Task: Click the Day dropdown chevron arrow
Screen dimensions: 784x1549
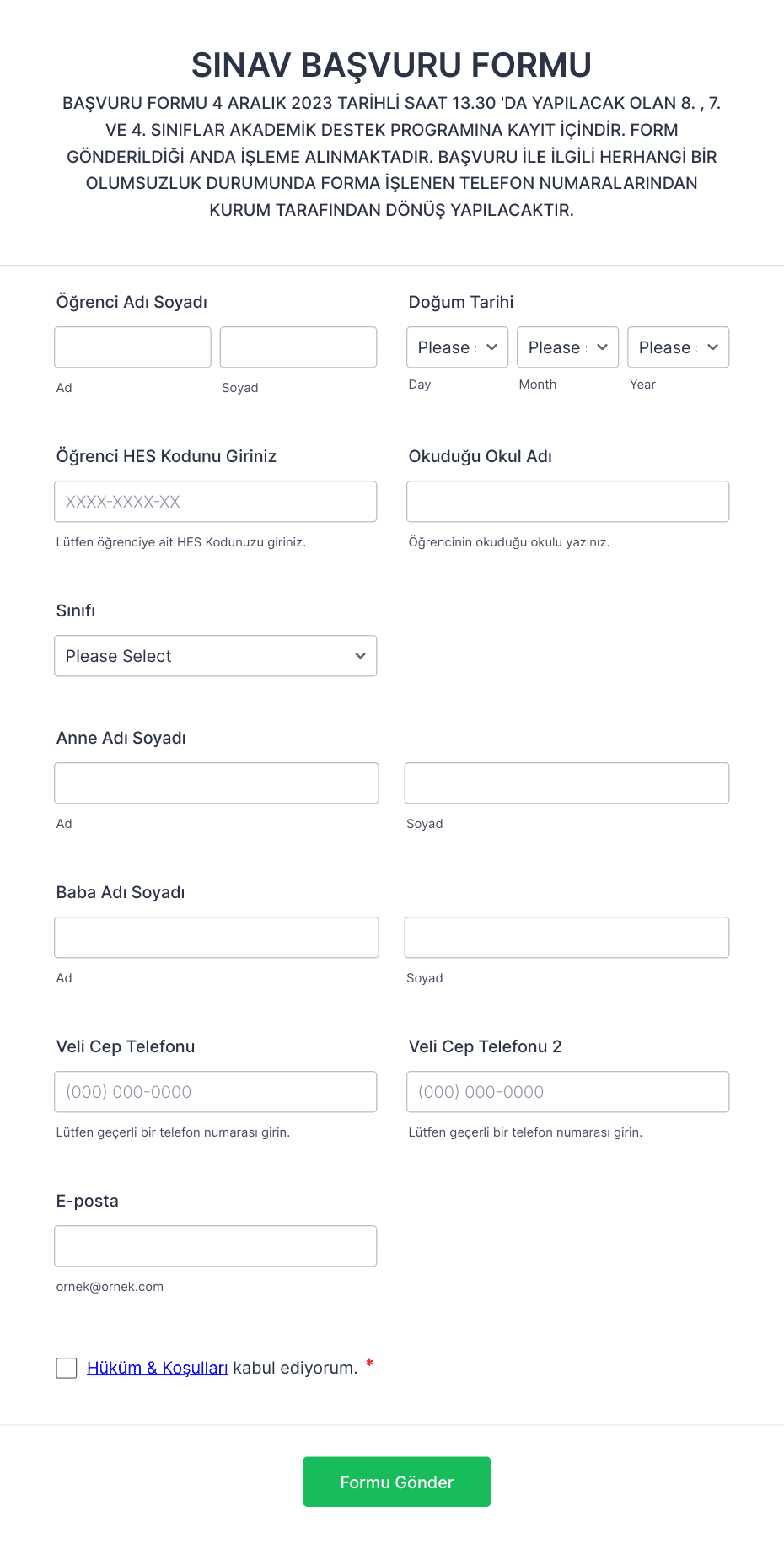Action: [490, 347]
